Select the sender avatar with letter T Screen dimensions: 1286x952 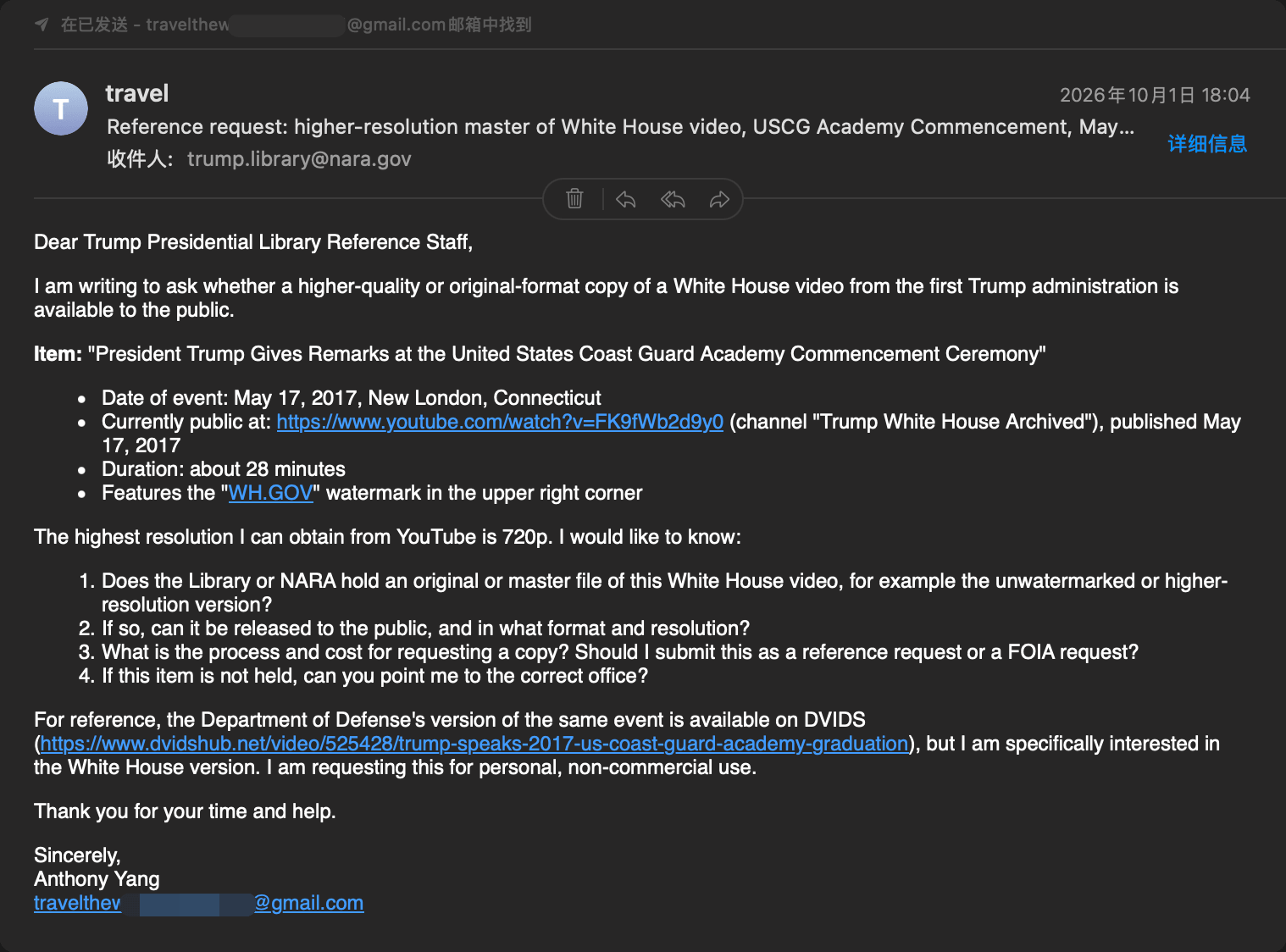point(61,108)
